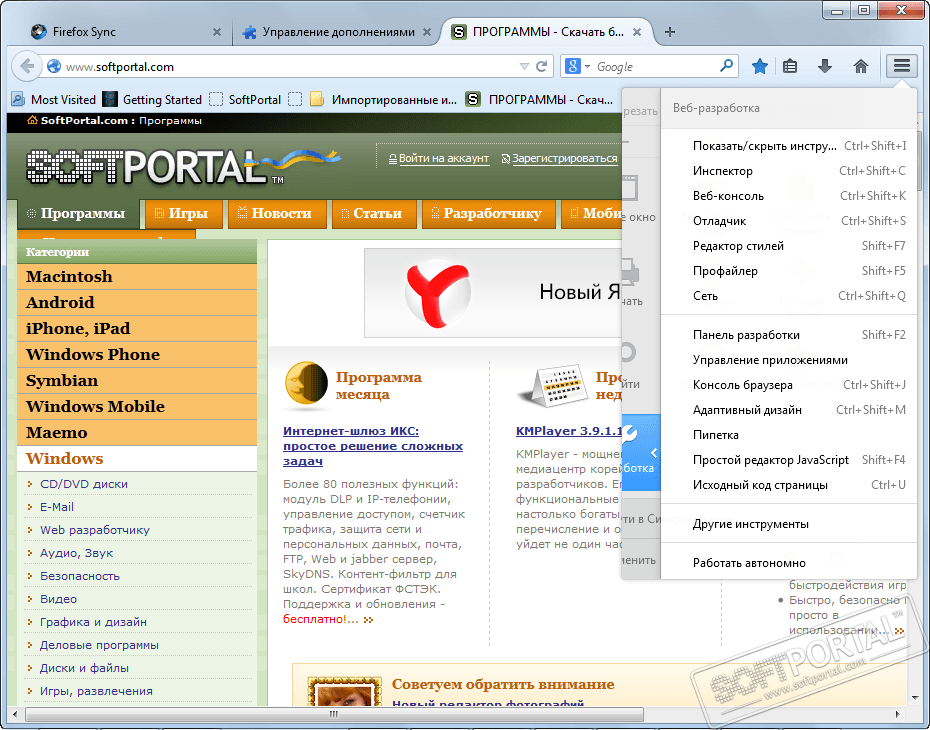Open Инспектор from developer menu
This screenshot has height=730, width=930.
pyautogui.click(x=789, y=171)
